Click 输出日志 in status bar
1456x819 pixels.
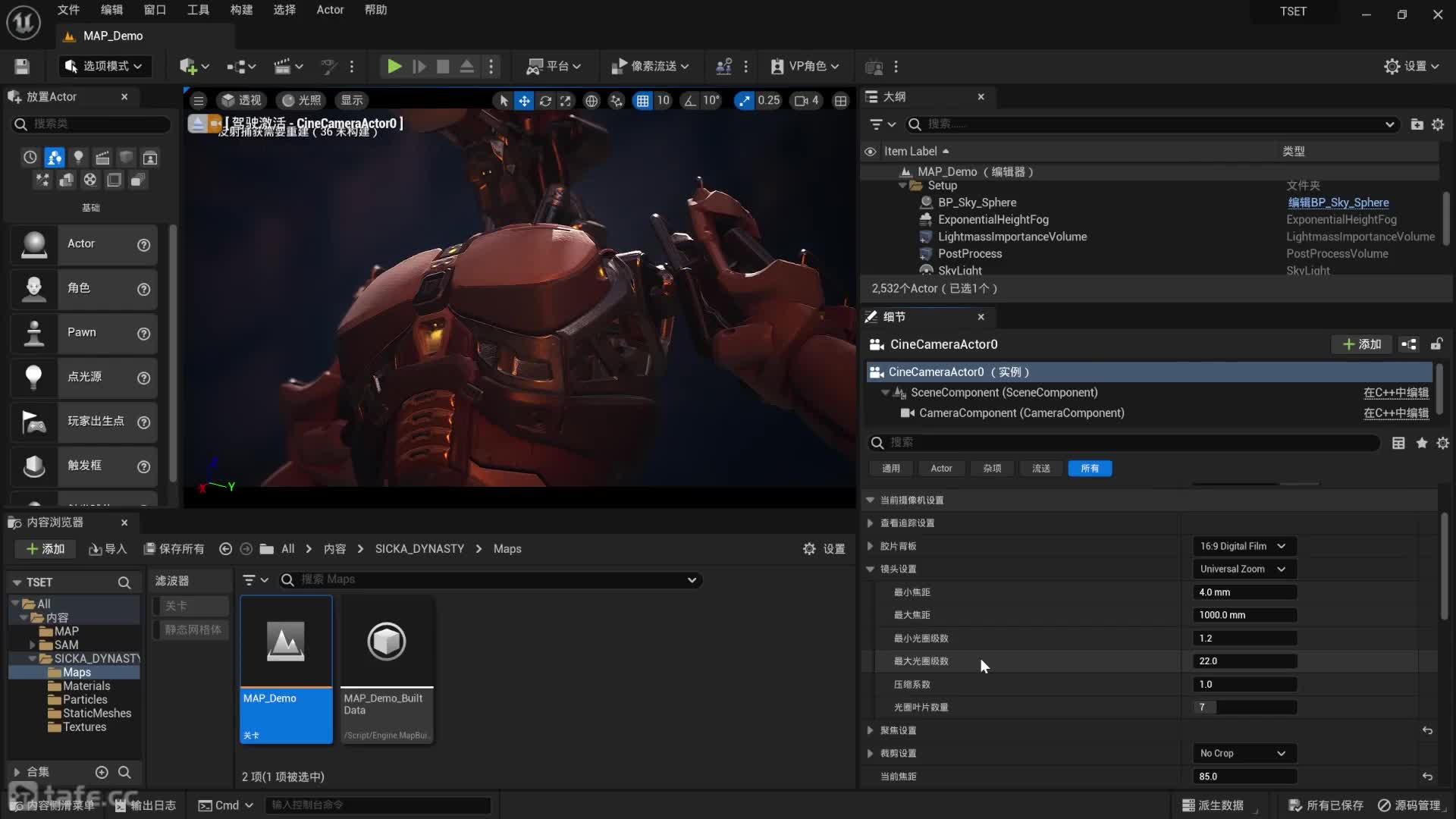coord(146,805)
